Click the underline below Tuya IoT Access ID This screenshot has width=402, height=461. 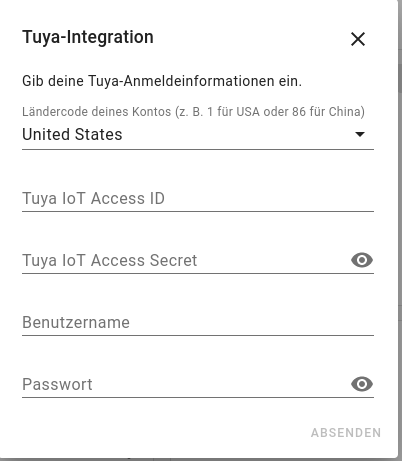pos(198,211)
